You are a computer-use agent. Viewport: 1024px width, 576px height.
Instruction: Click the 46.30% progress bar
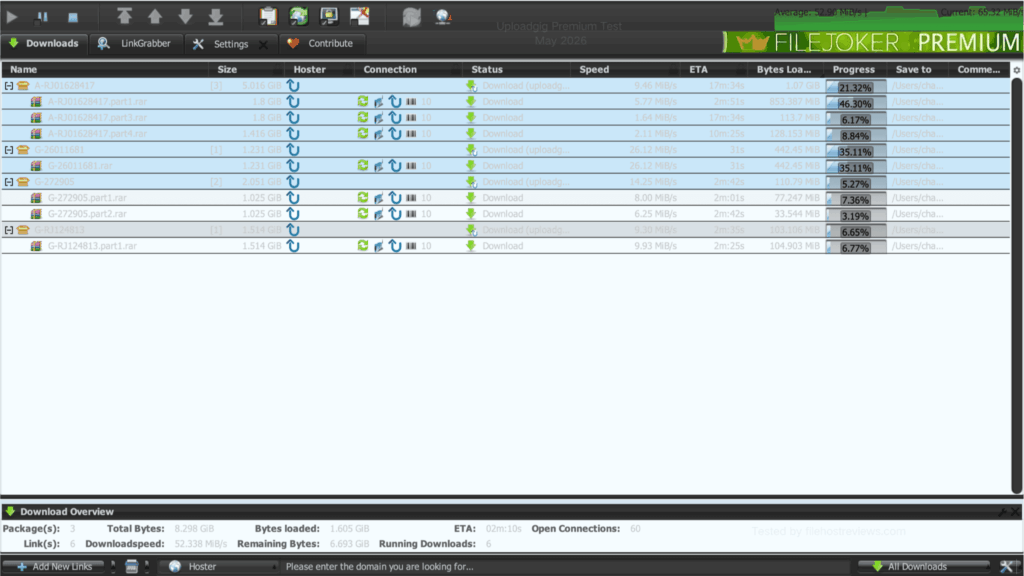point(856,103)
